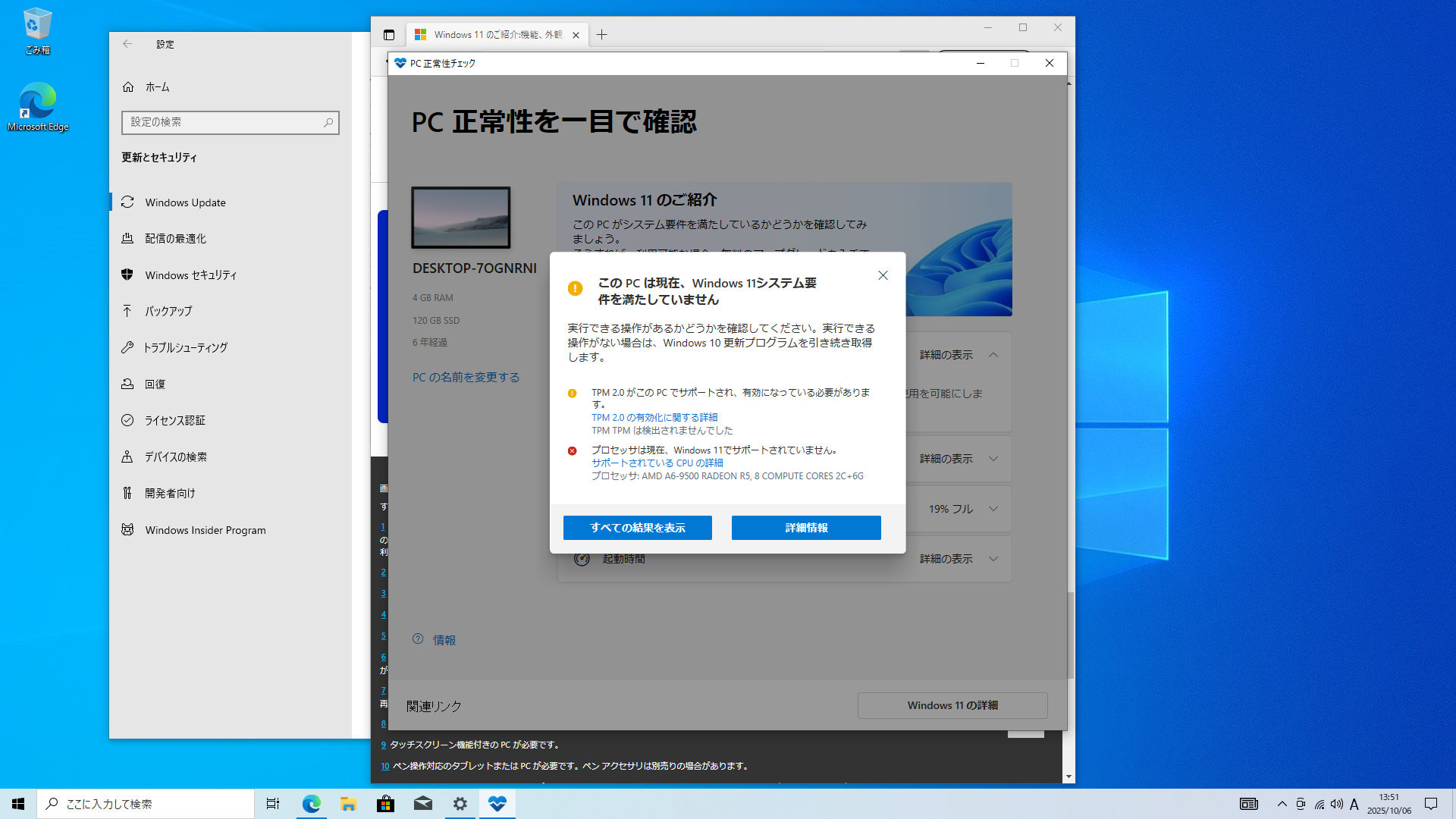
Task: Click the Windows 11 の詳細 button
Action: pos(952,705)
